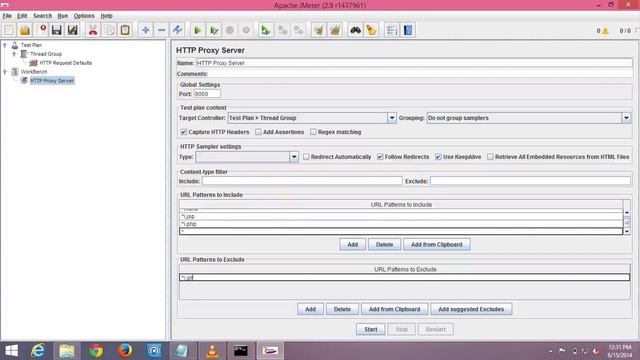Click the Paste clipboard icon
The image size is (640, 360).
tap(125, 30)
